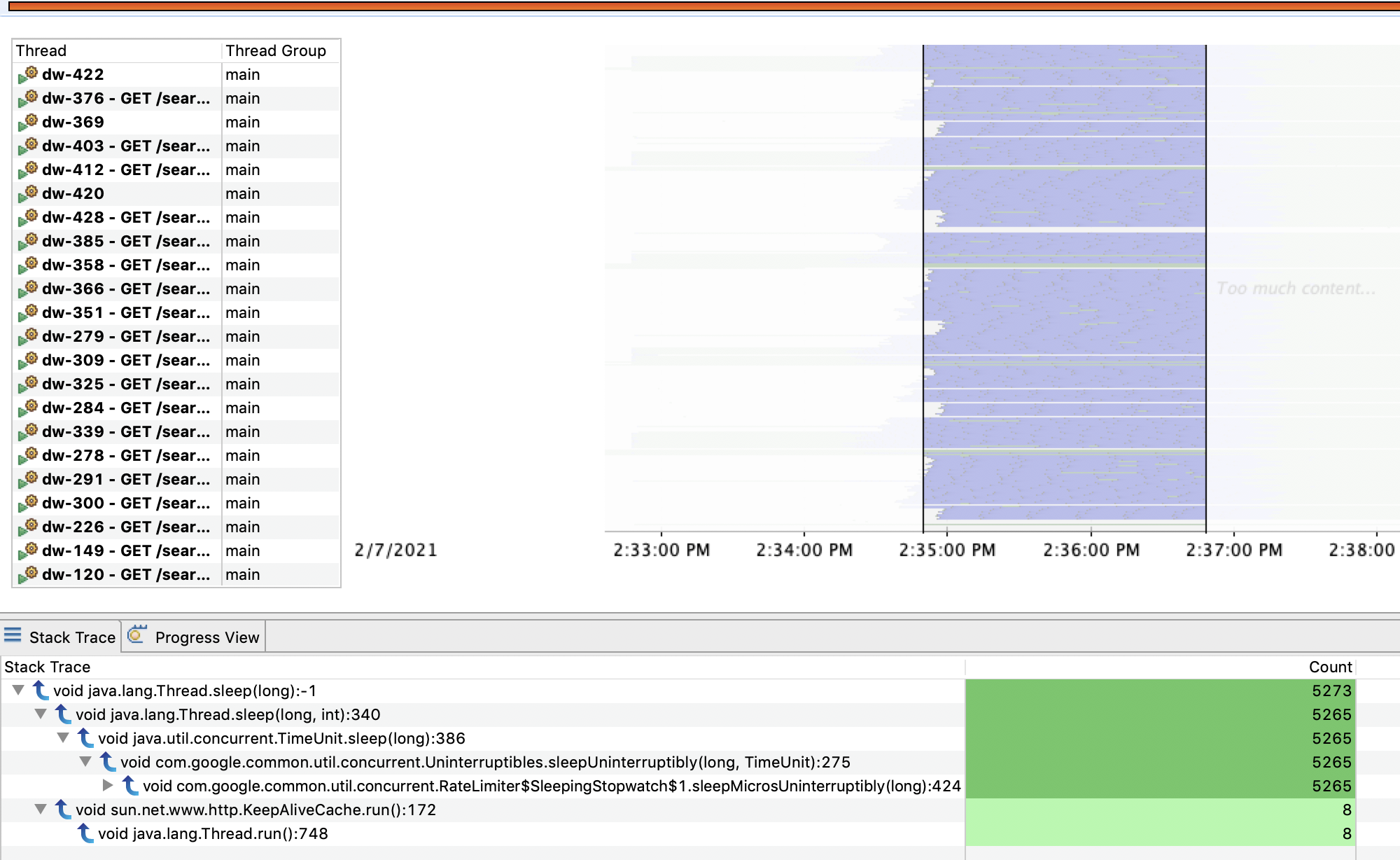
Task: Click the 2:36:00 PM timeline tick
Action: [1091, 550]
